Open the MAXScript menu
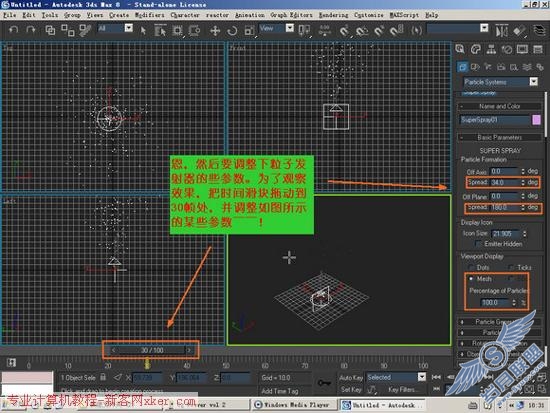 404,15
